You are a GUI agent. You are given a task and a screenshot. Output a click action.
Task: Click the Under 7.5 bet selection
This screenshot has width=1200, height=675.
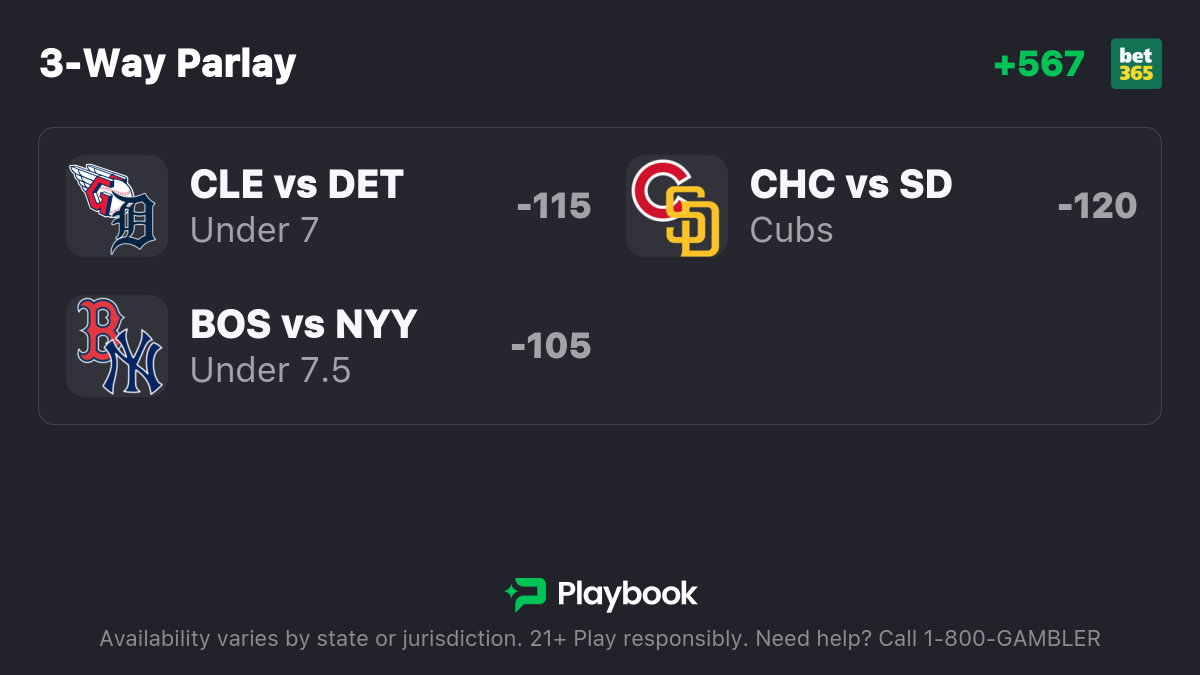point(270,371)
